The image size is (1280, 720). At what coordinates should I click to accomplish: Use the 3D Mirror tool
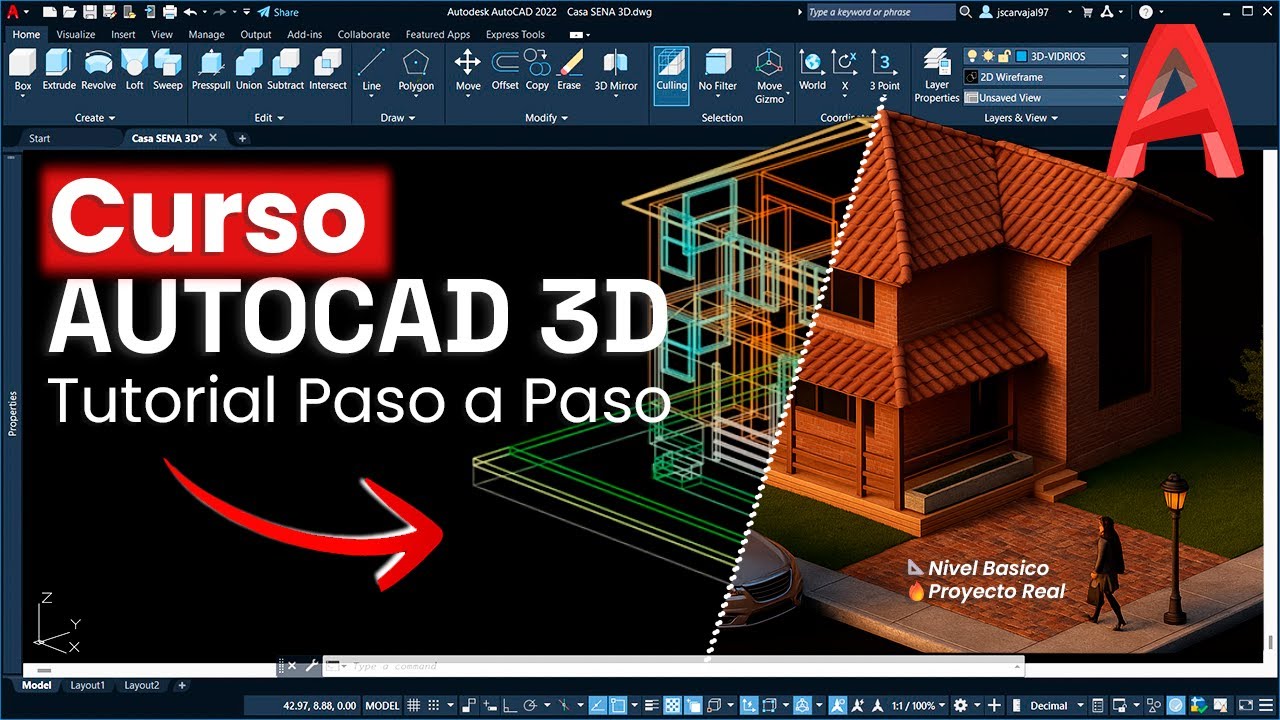pos(616,70)
